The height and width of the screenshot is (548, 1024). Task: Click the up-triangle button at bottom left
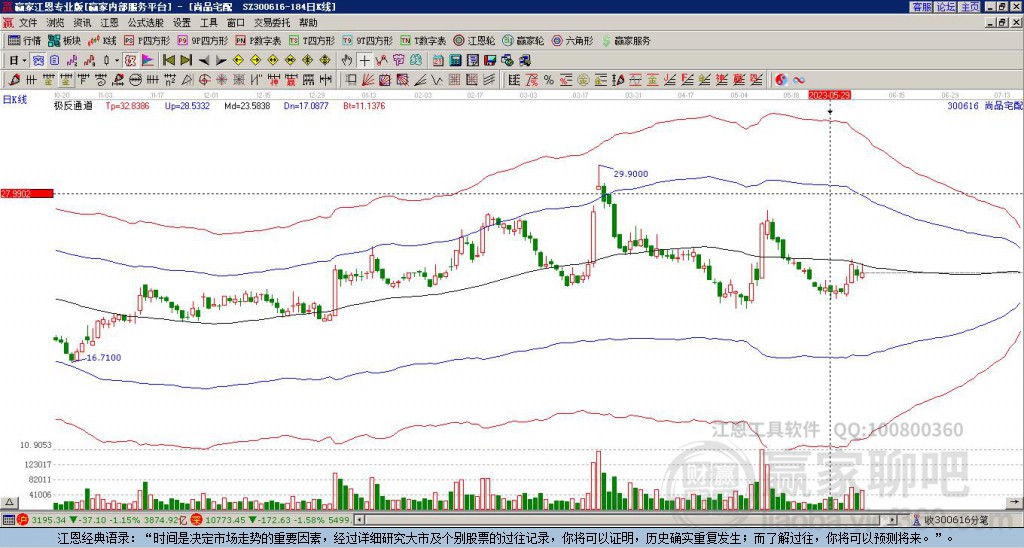9,502
